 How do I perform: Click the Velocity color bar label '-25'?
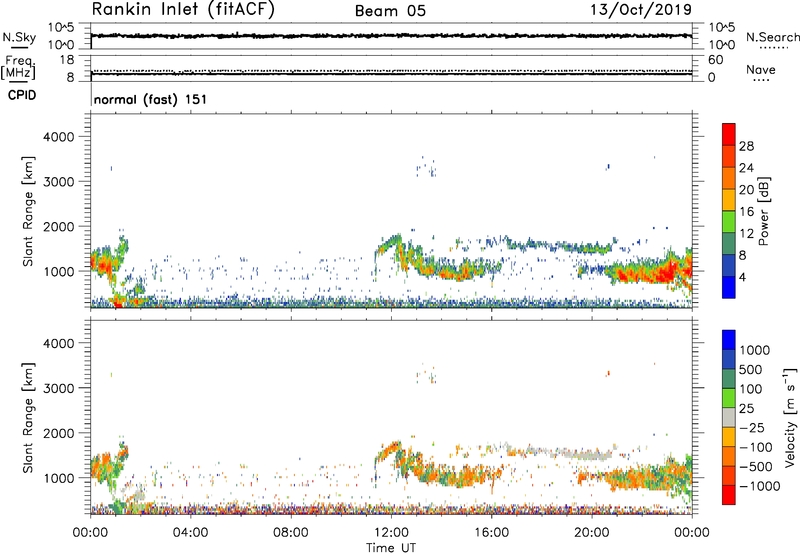point(750,427)
